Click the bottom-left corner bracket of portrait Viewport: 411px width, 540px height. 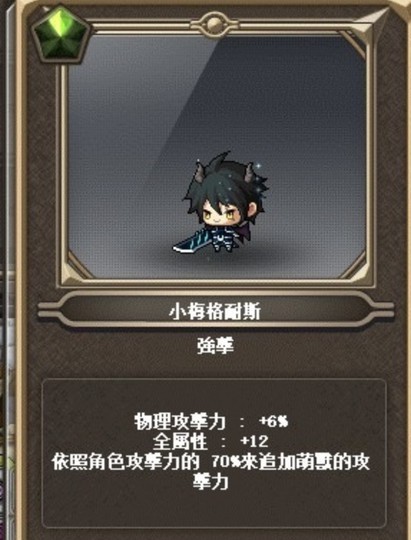click(80, 265)
